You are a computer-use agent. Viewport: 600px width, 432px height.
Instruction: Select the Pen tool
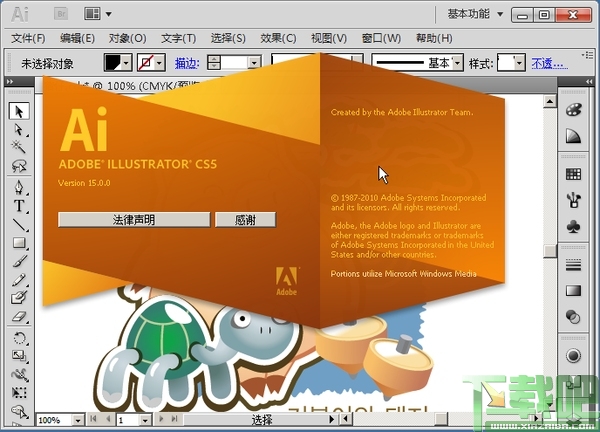pyautogui.click(x=19, y=187)
